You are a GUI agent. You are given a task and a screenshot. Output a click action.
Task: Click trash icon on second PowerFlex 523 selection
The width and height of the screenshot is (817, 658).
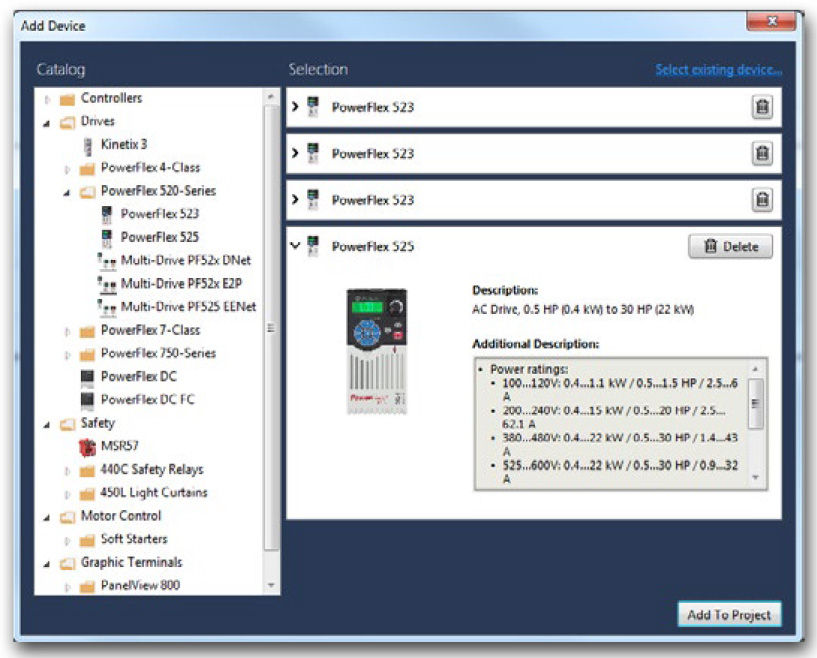tap(762, 153)
